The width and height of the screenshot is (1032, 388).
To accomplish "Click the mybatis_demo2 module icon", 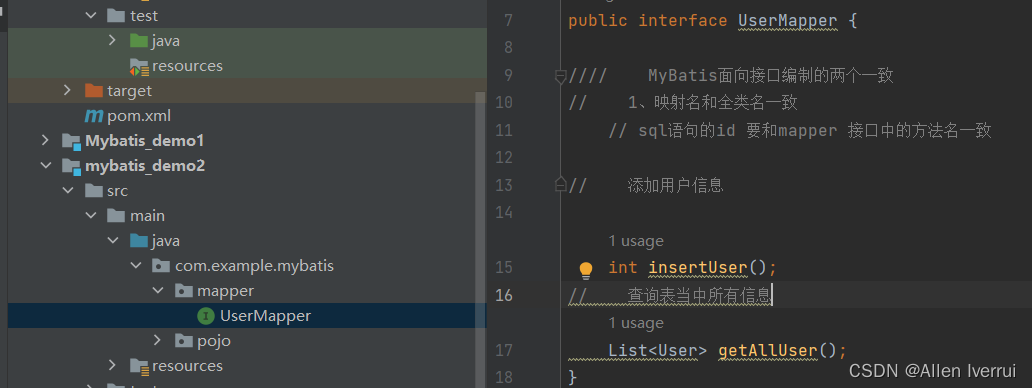I will click(71, 166).
